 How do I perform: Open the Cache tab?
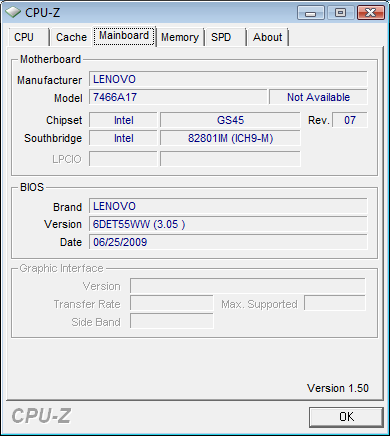[x=71, y=37]
